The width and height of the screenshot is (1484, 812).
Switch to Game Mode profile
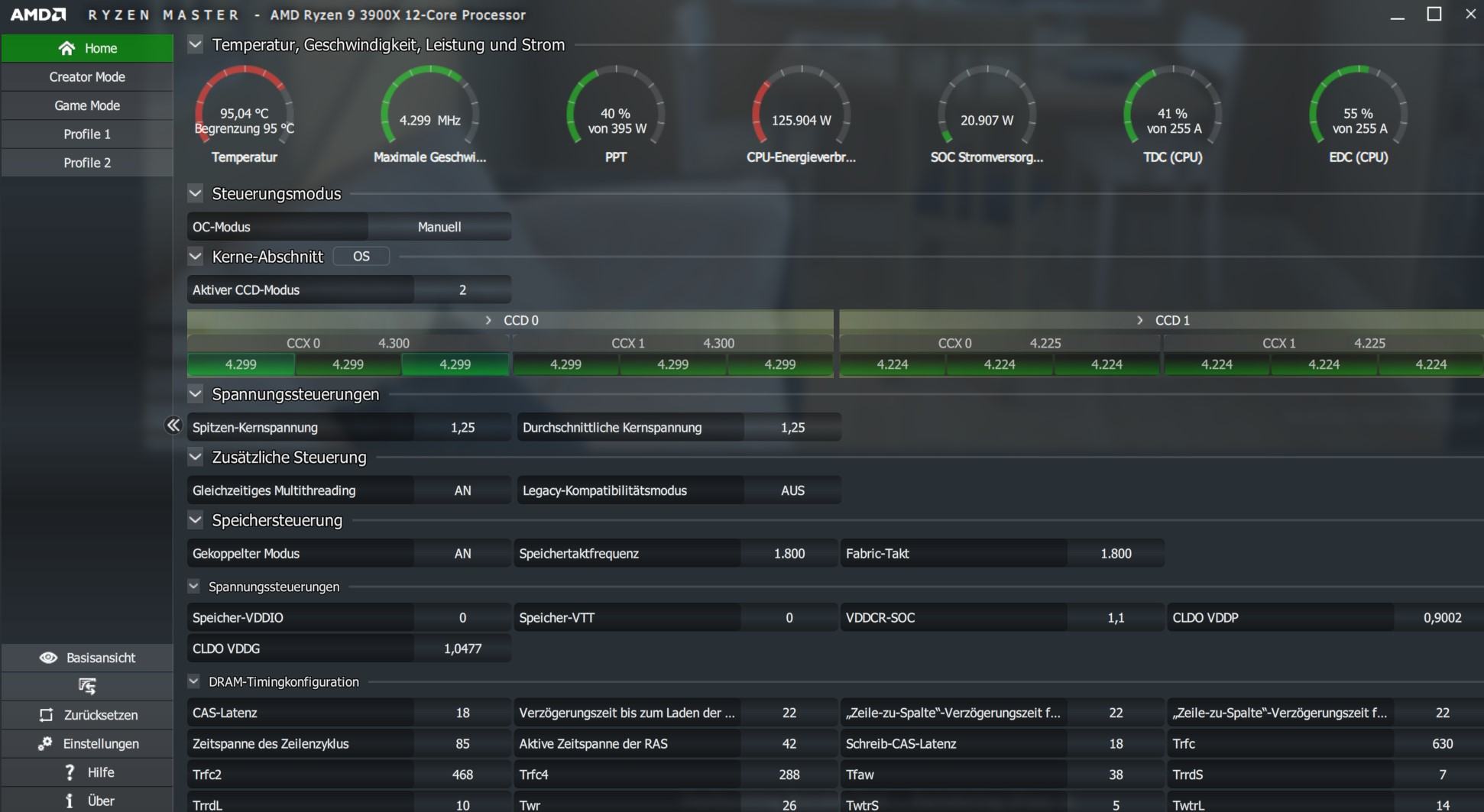coord(87,105)
